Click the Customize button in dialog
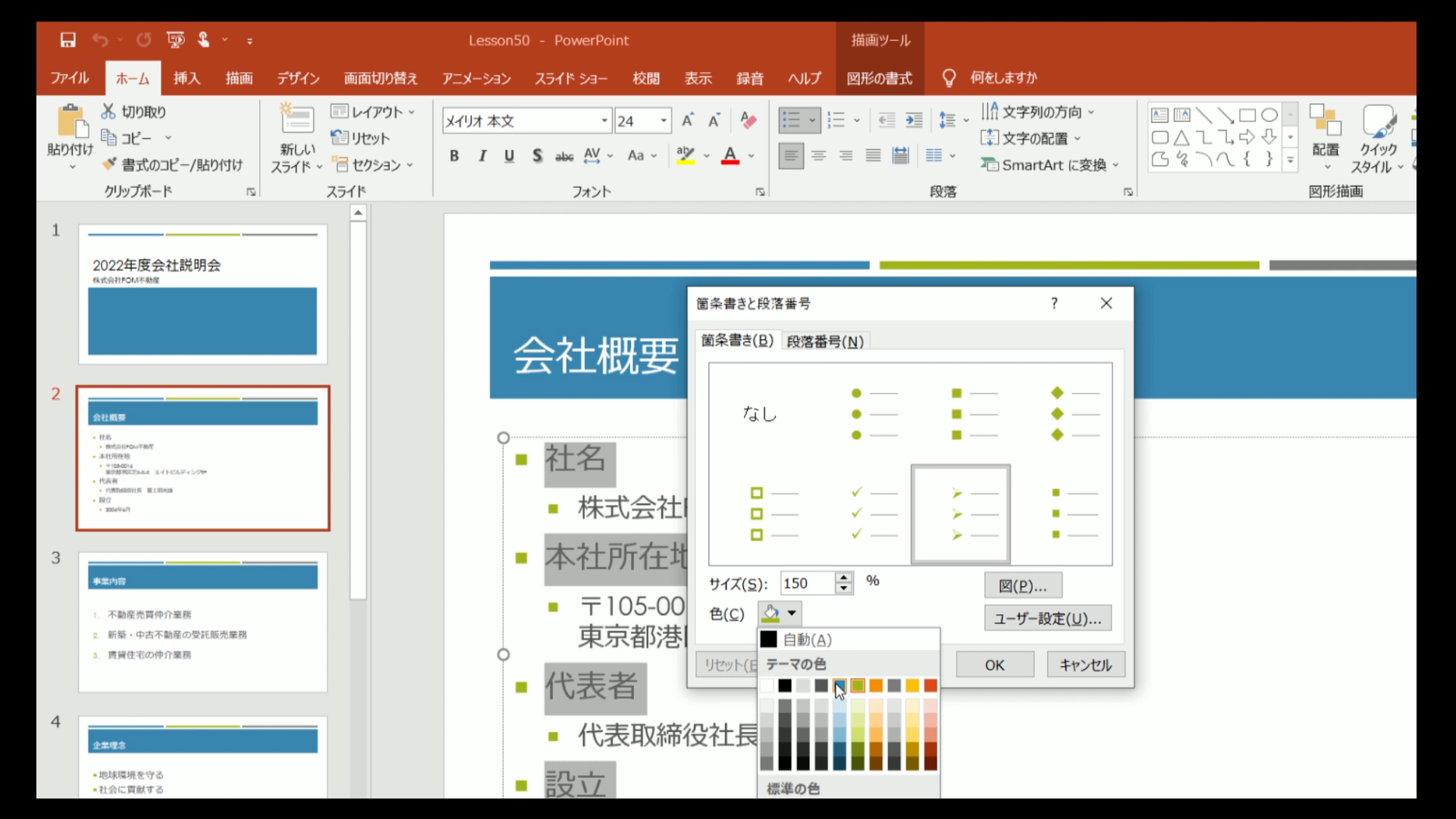Image resolution: width=1456 pixels, height=819 pixels. pyautogui.click(x=1048, y=618)
